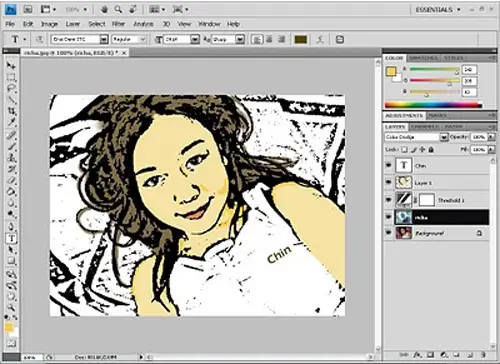Open the anti-aliasing method dropdown

240,40
